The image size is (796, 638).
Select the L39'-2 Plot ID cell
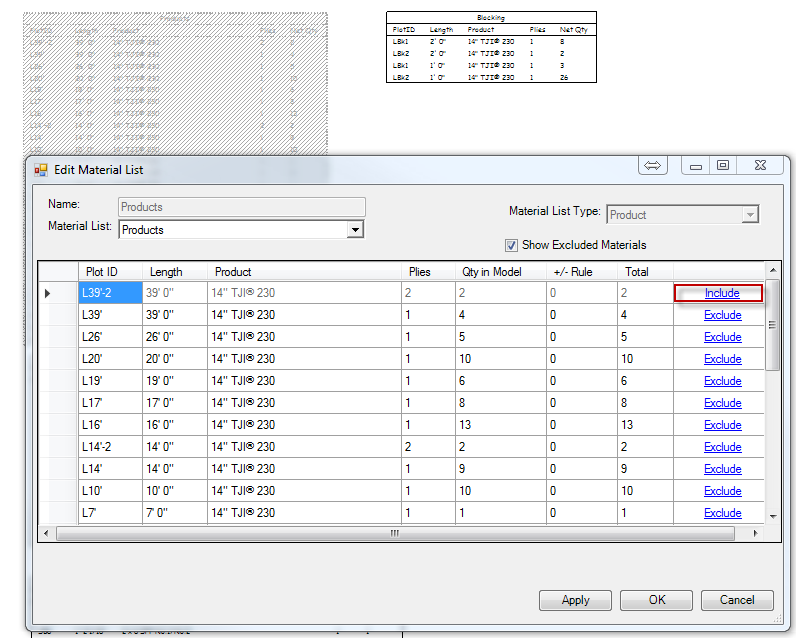coord(110,293)
